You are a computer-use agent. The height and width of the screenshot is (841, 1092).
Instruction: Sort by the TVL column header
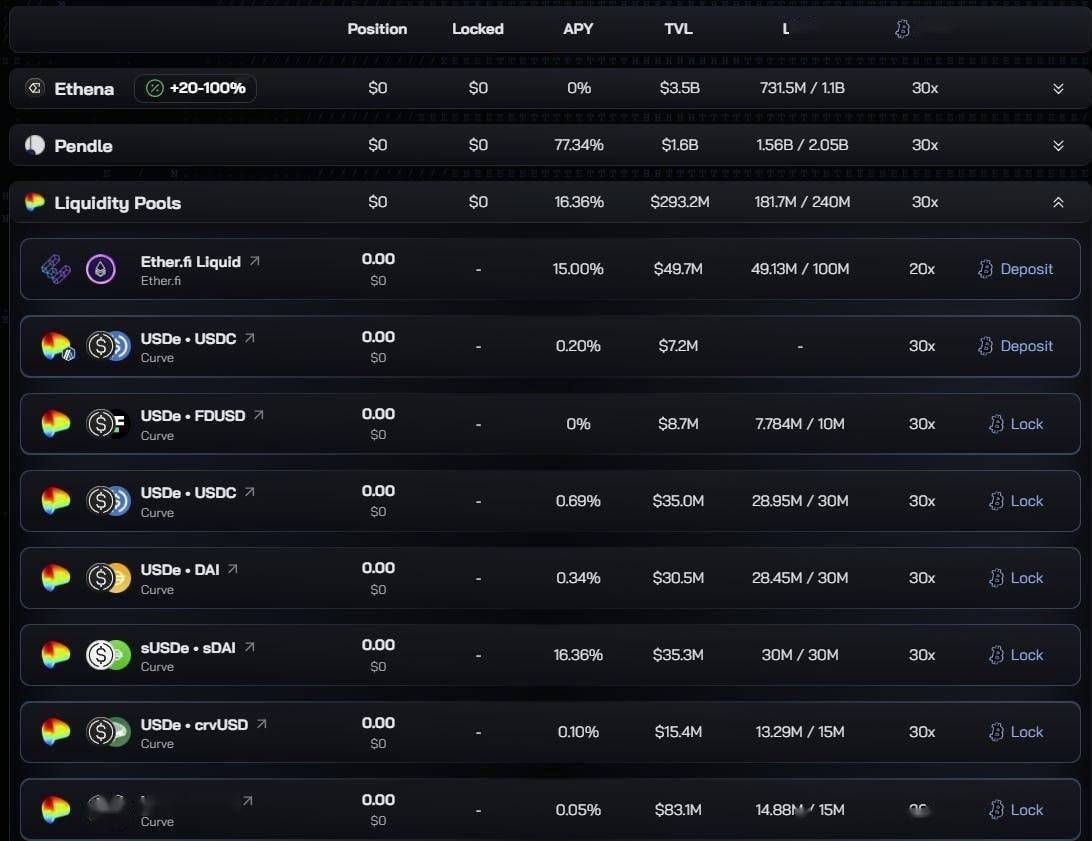(678, 29)
